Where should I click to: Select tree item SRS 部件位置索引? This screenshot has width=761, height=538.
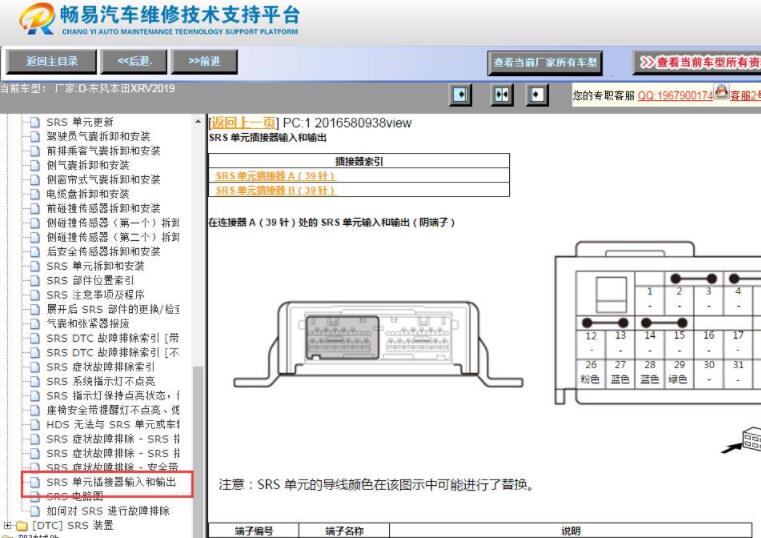click(x=90, y=280)
